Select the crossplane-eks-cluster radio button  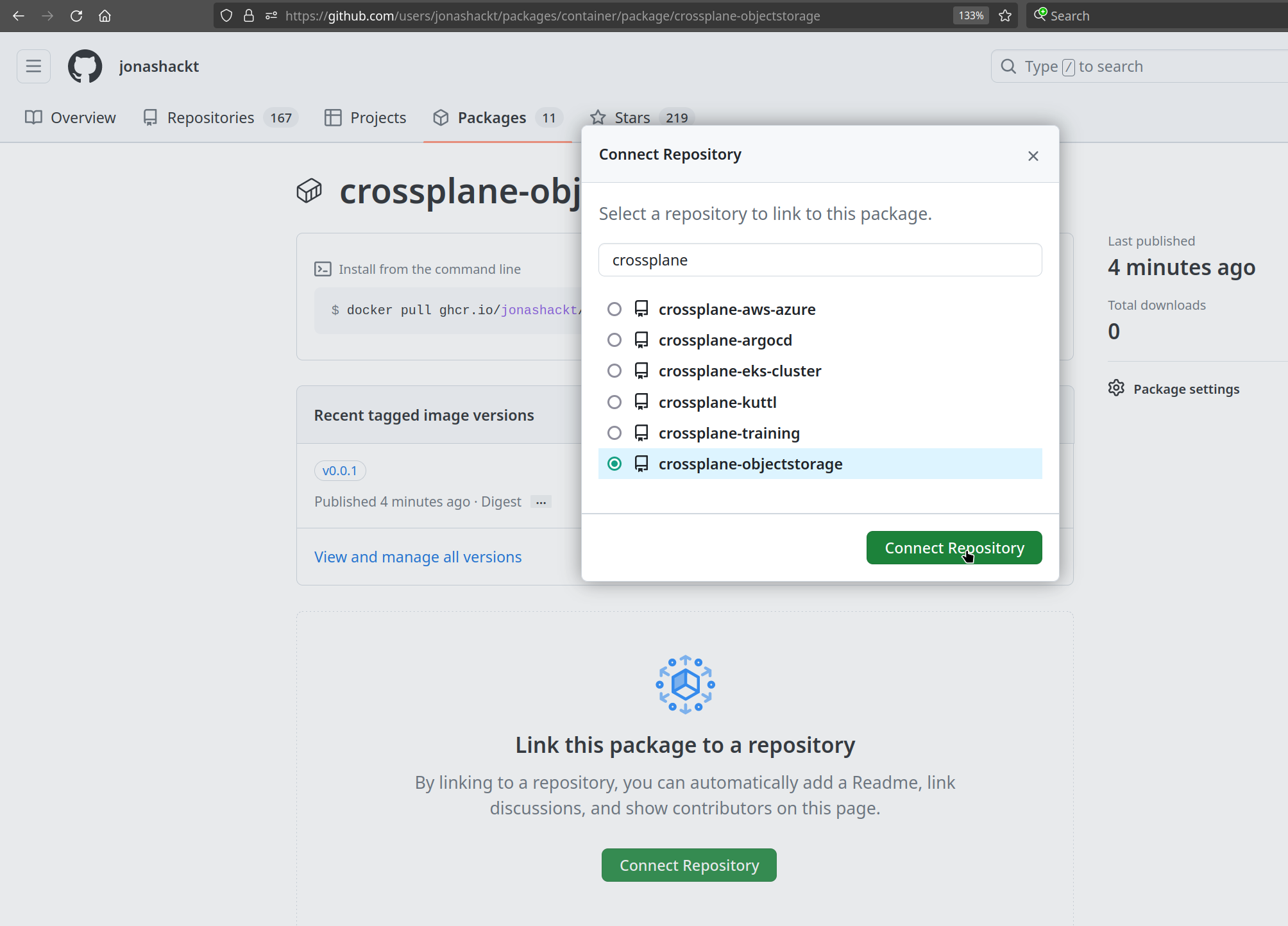click(614, 371)
